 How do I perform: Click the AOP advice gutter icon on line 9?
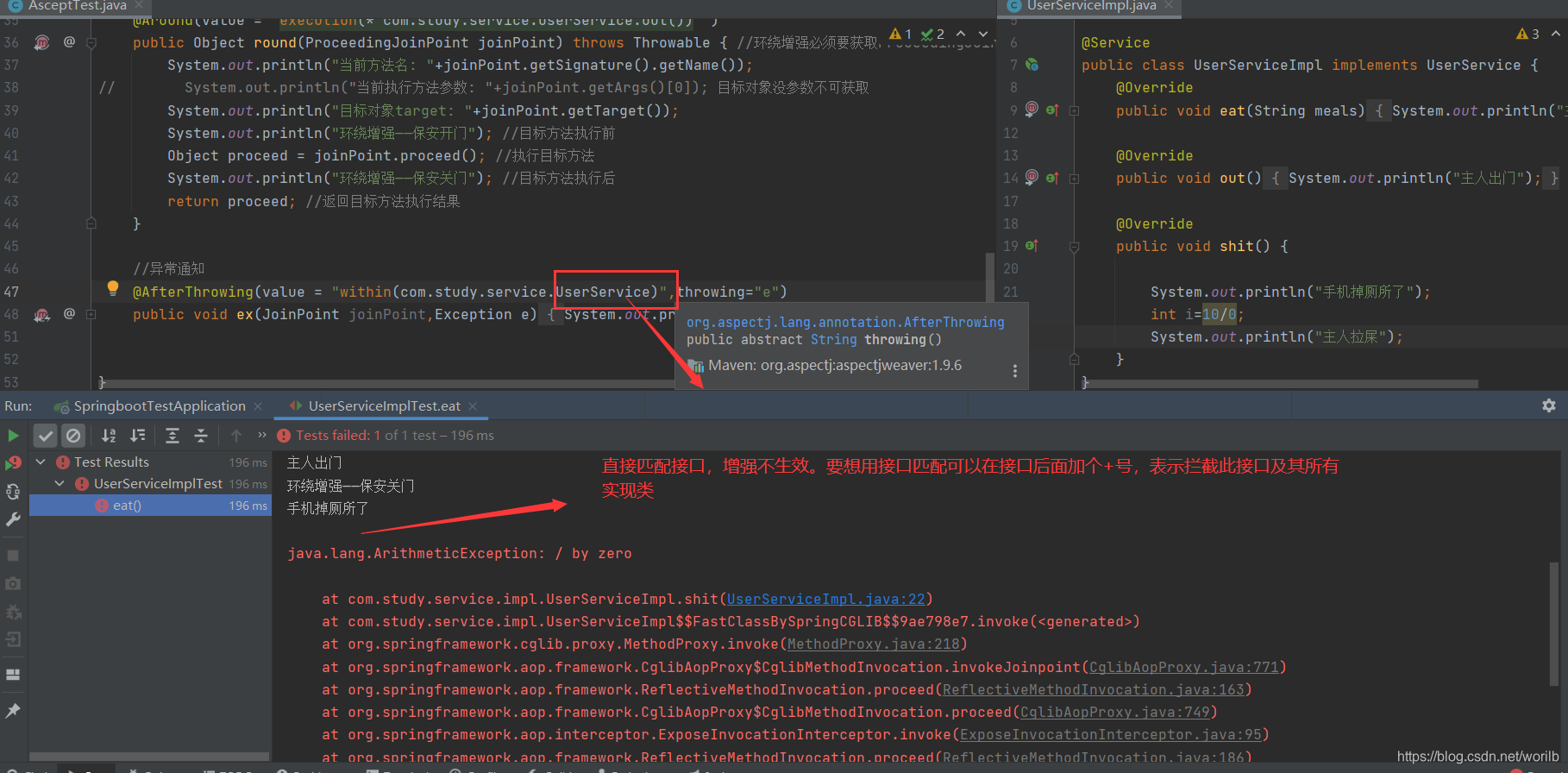(1032, 110)
